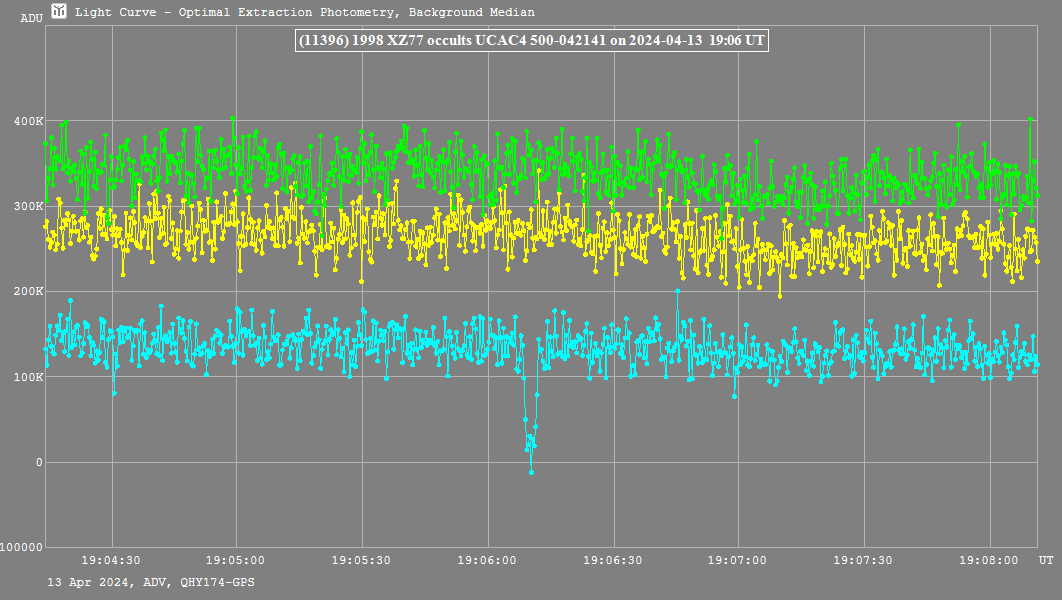Click the 19:06:00 time axis label
This screenshot has height=600, width=1062.
tap(487, 561)
